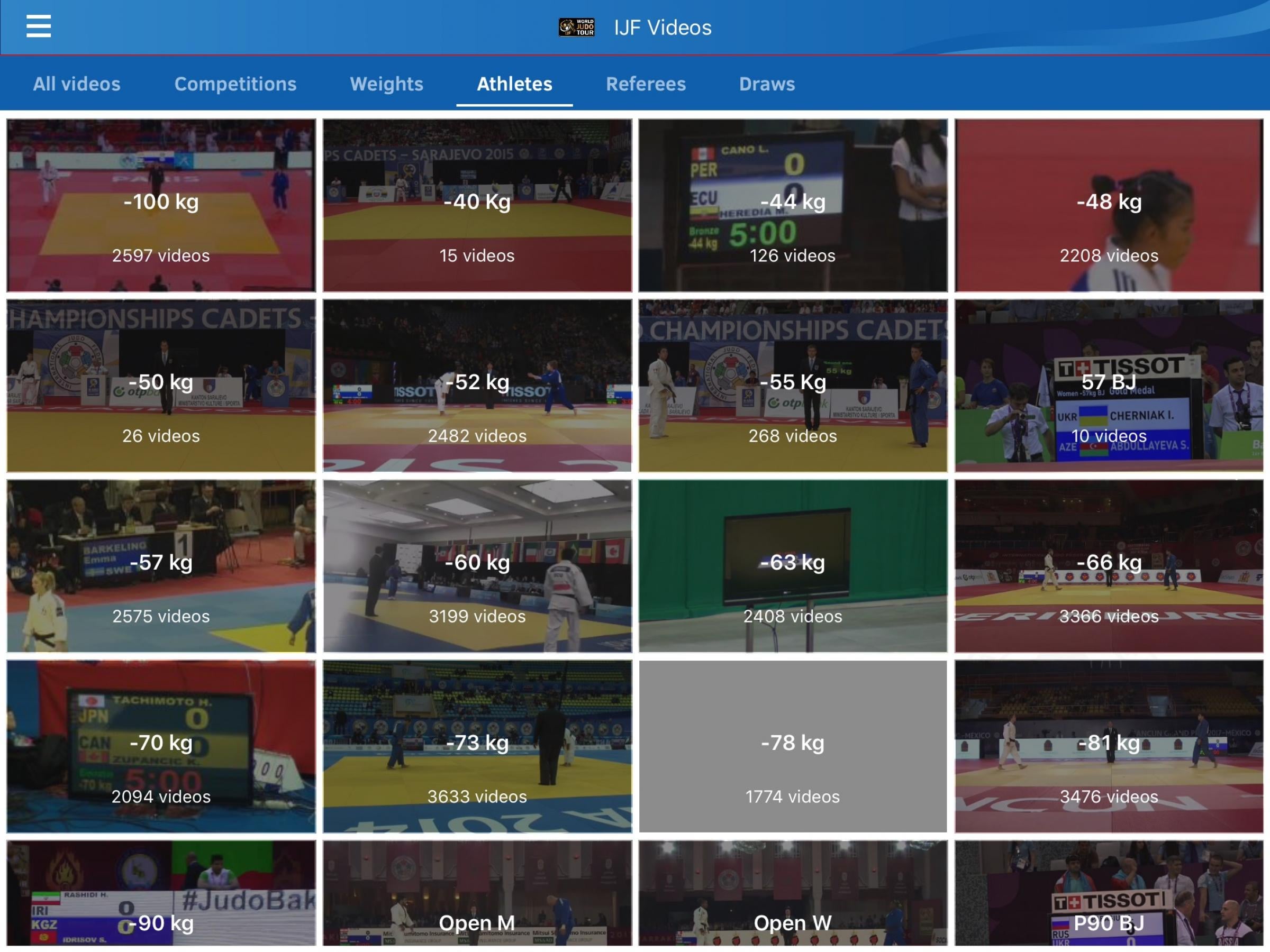
Task: Go to the Referees tab
Action: click(646, 84)
